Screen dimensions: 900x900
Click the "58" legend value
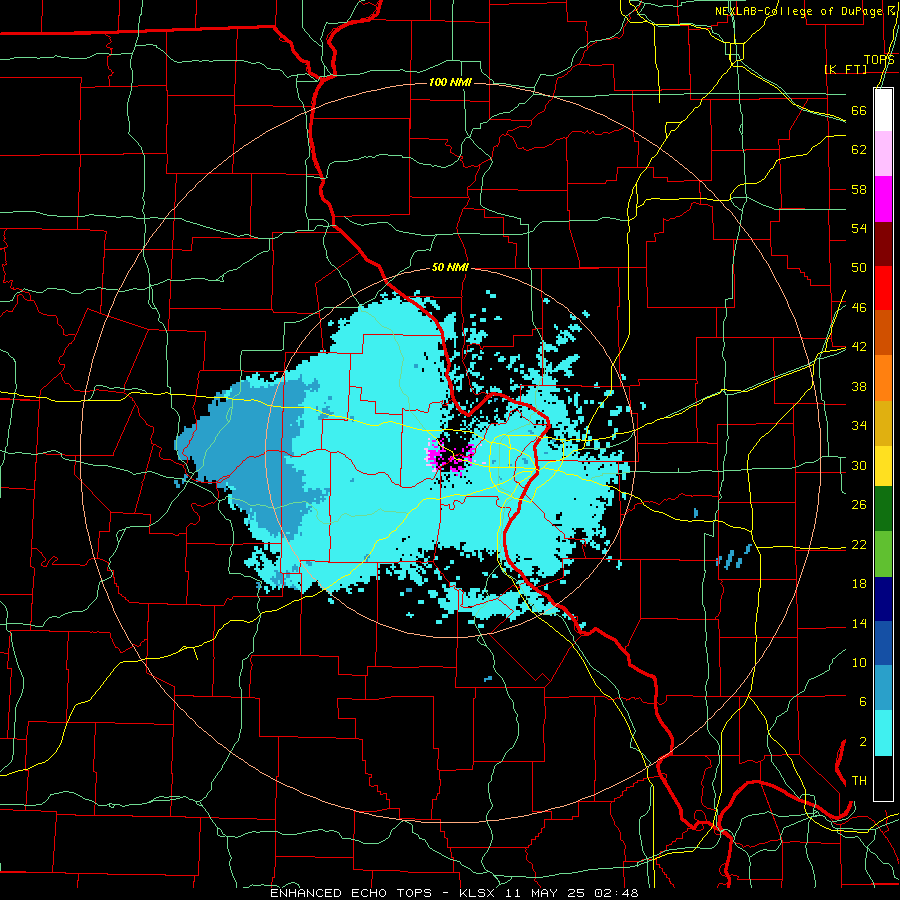click(859, 189)
